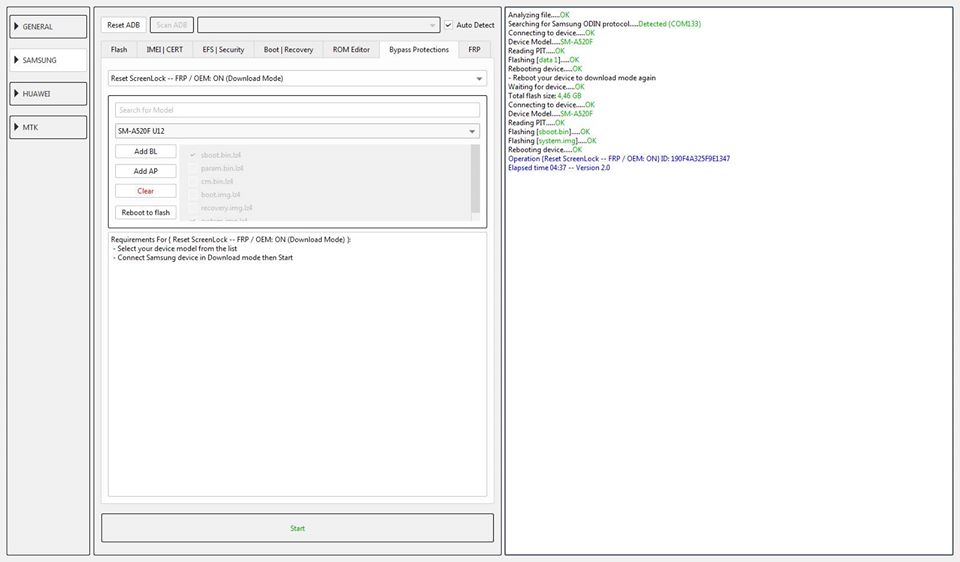The height and width of the screenshot is (562, 960).
Task: Click the 'Searching for Samsung ODIN protocol' log line
Action: (604, 24)
